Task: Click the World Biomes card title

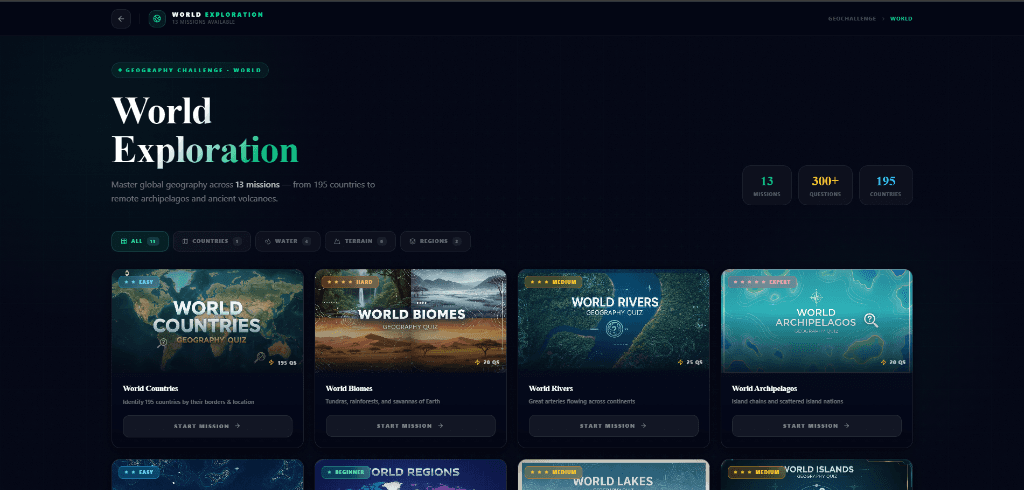Action: pyautogui.click(x=349, y=389)
